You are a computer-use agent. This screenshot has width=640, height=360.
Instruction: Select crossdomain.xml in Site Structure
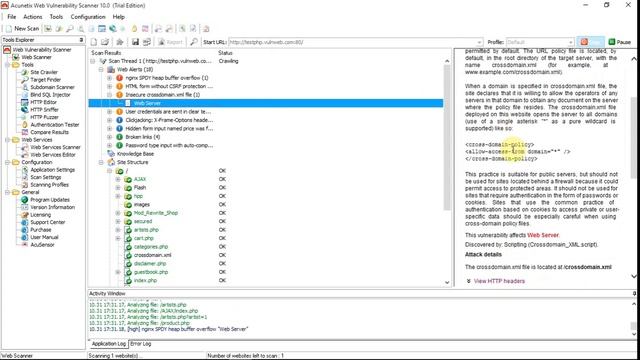[152, 255]
